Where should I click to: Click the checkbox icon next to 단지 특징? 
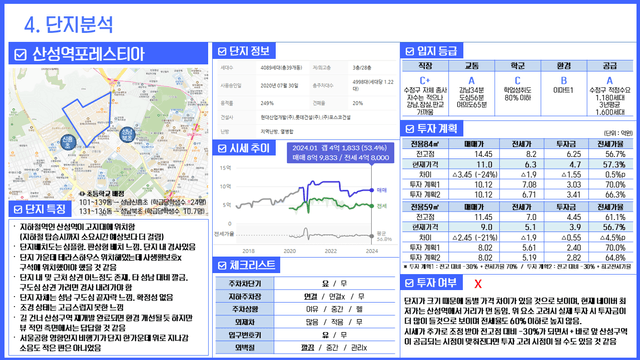pyautogui.click(x=18, y=209)
